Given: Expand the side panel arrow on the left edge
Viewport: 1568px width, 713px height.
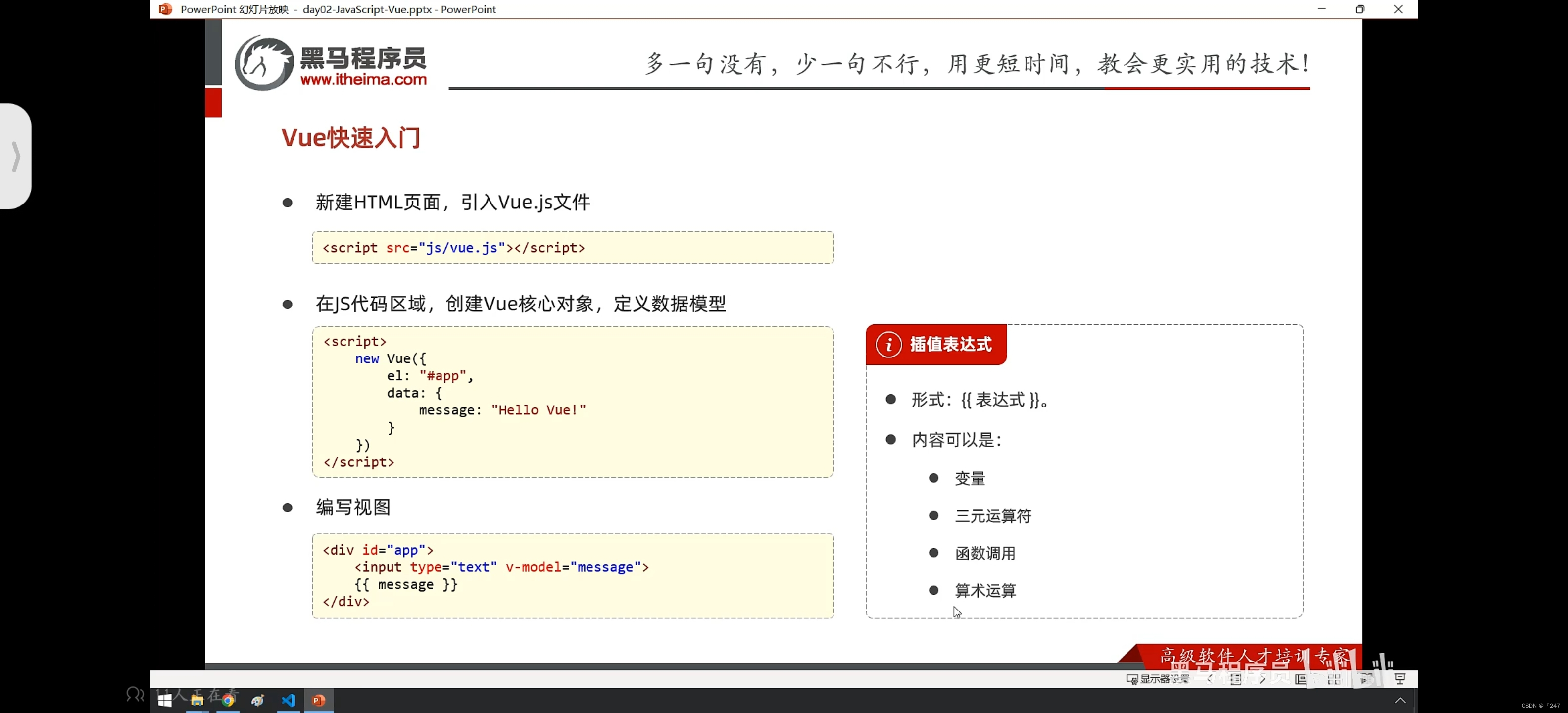Looking at the screenshot, I should (x=16, y=156).
